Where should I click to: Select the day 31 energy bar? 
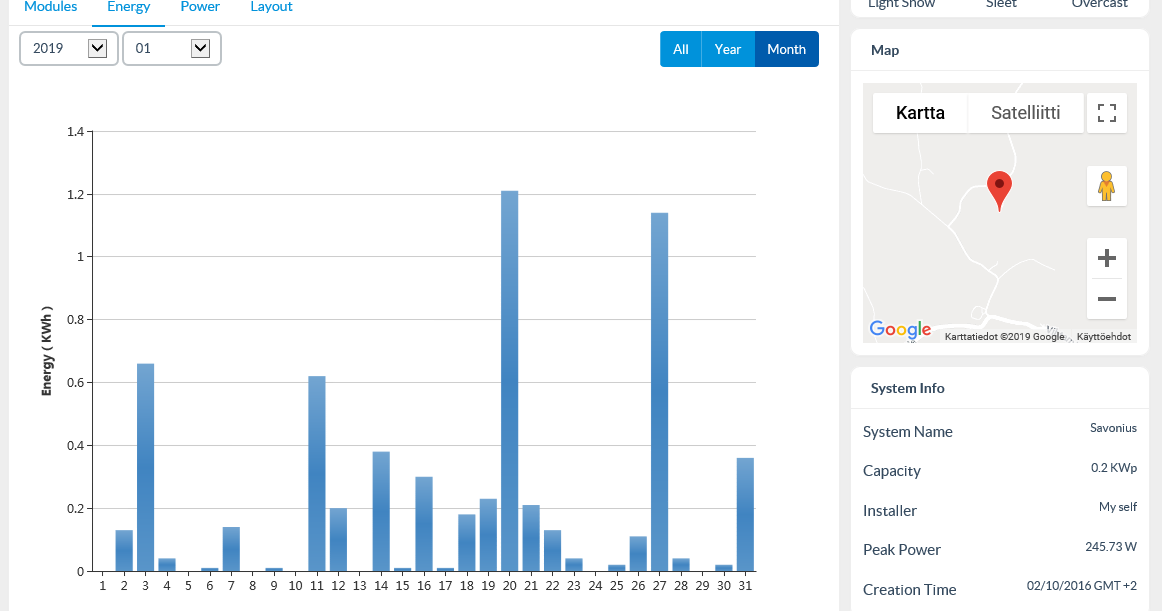click(x=746, y=515)
